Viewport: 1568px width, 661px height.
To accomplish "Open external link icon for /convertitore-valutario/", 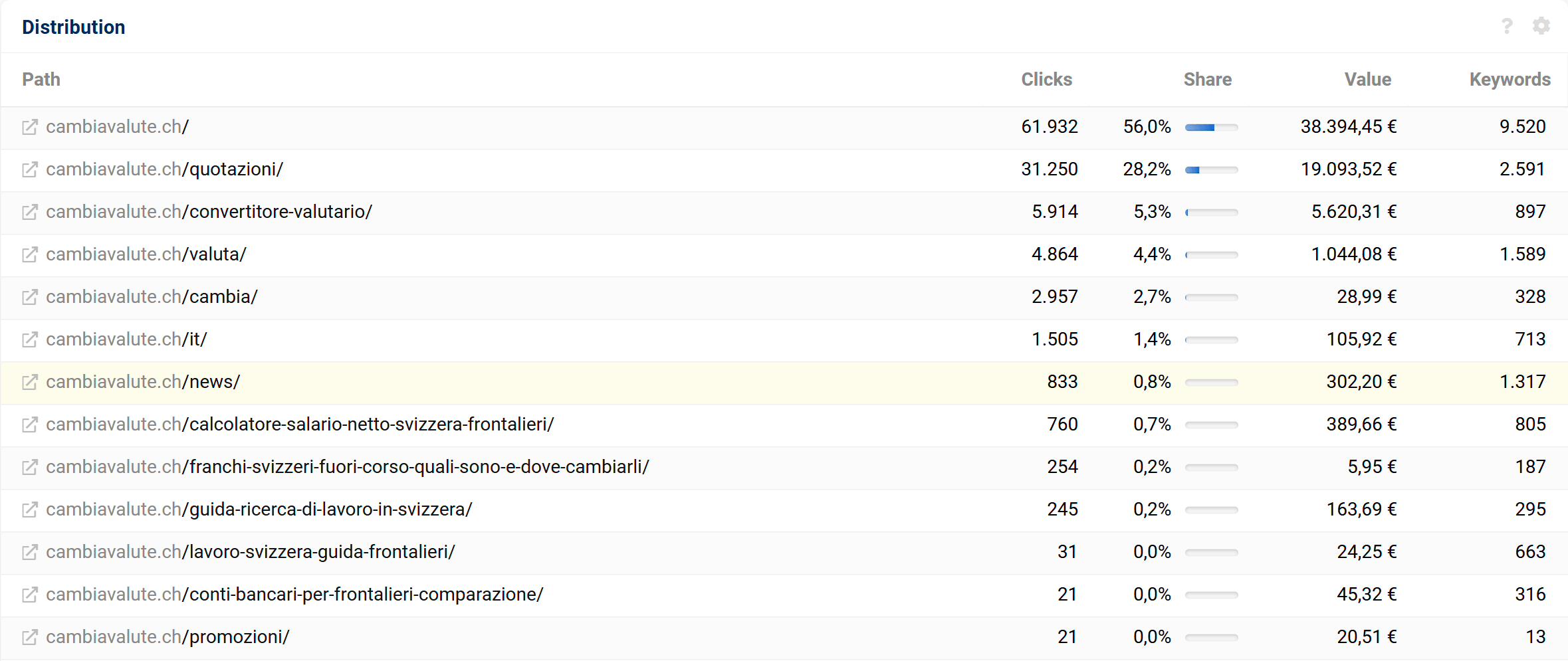I will pyautogui.click(x=30, y=212).
